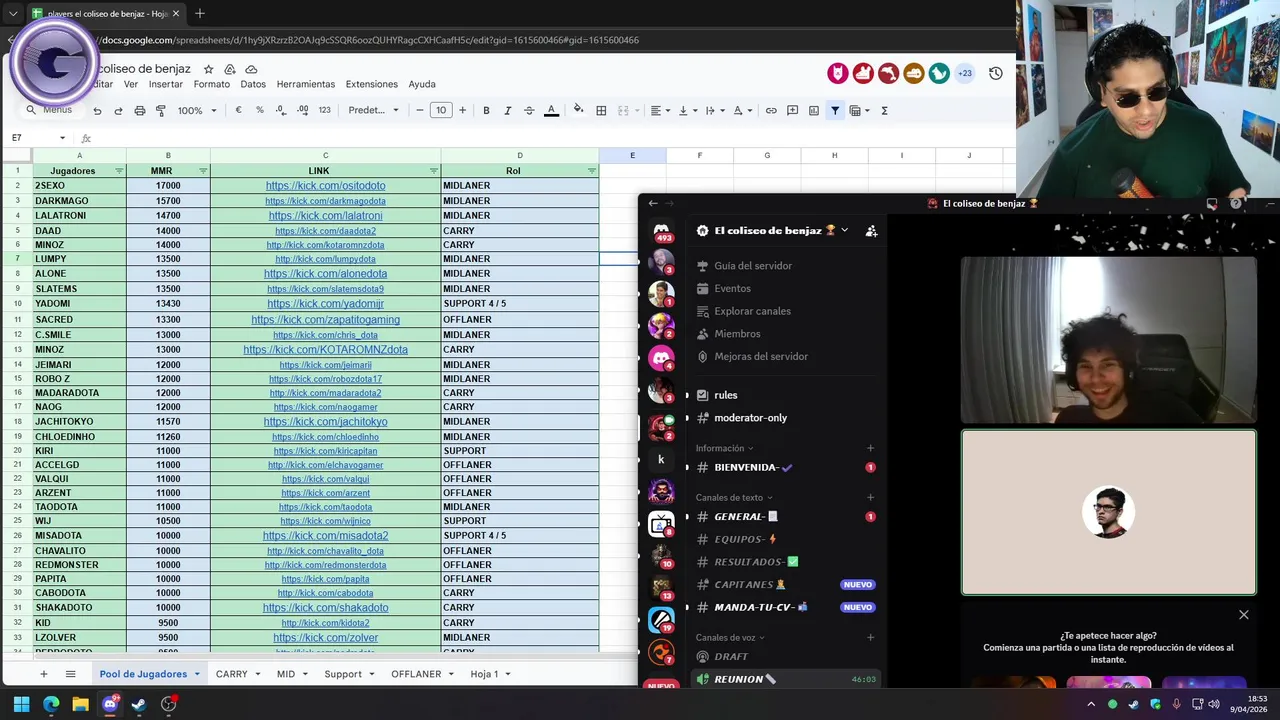
Task: Increase font size with plus button
Action: coord(462,111)
